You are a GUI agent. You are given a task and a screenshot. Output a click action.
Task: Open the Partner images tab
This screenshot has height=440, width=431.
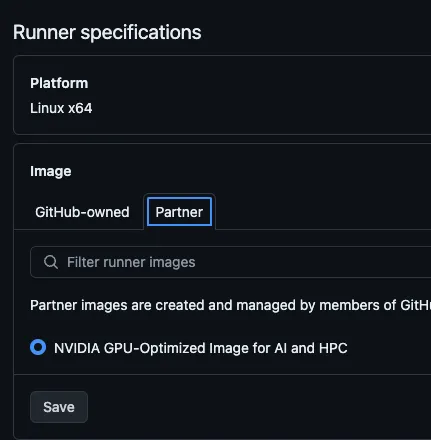[179, 212]
